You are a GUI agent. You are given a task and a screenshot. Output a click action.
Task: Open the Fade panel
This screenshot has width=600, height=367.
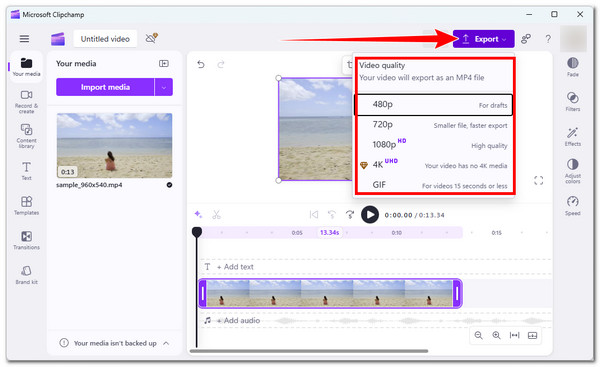pyautogui.click(x=572, y=67)
